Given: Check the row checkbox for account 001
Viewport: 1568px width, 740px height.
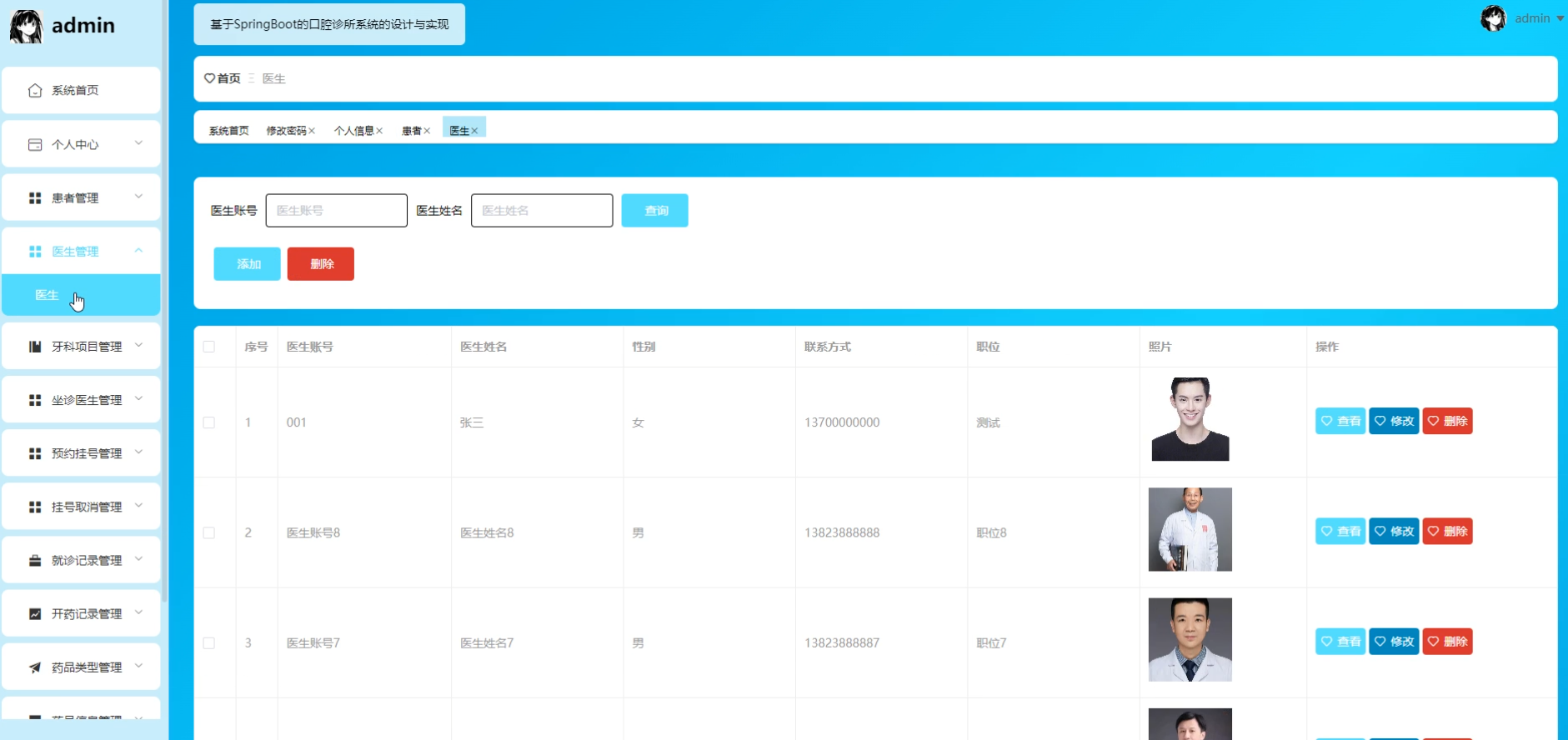Looking at the screenshot, I should pos(209,422).
